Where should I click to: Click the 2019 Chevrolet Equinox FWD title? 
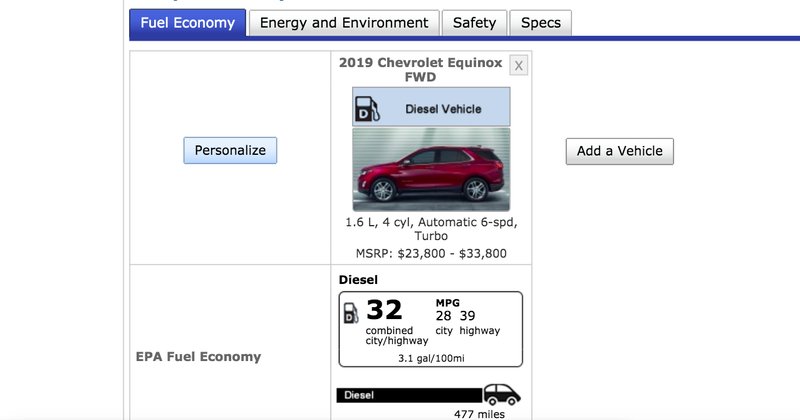(420, 70)
